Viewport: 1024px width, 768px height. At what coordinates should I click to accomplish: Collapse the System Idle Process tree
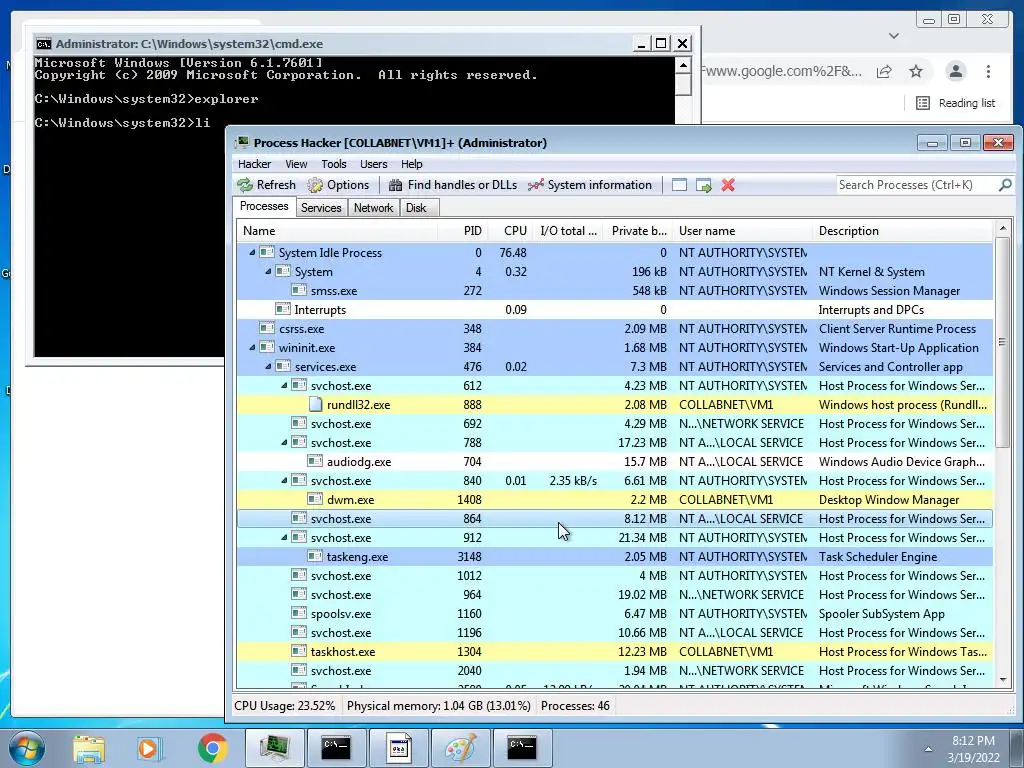tap(252, 252)
